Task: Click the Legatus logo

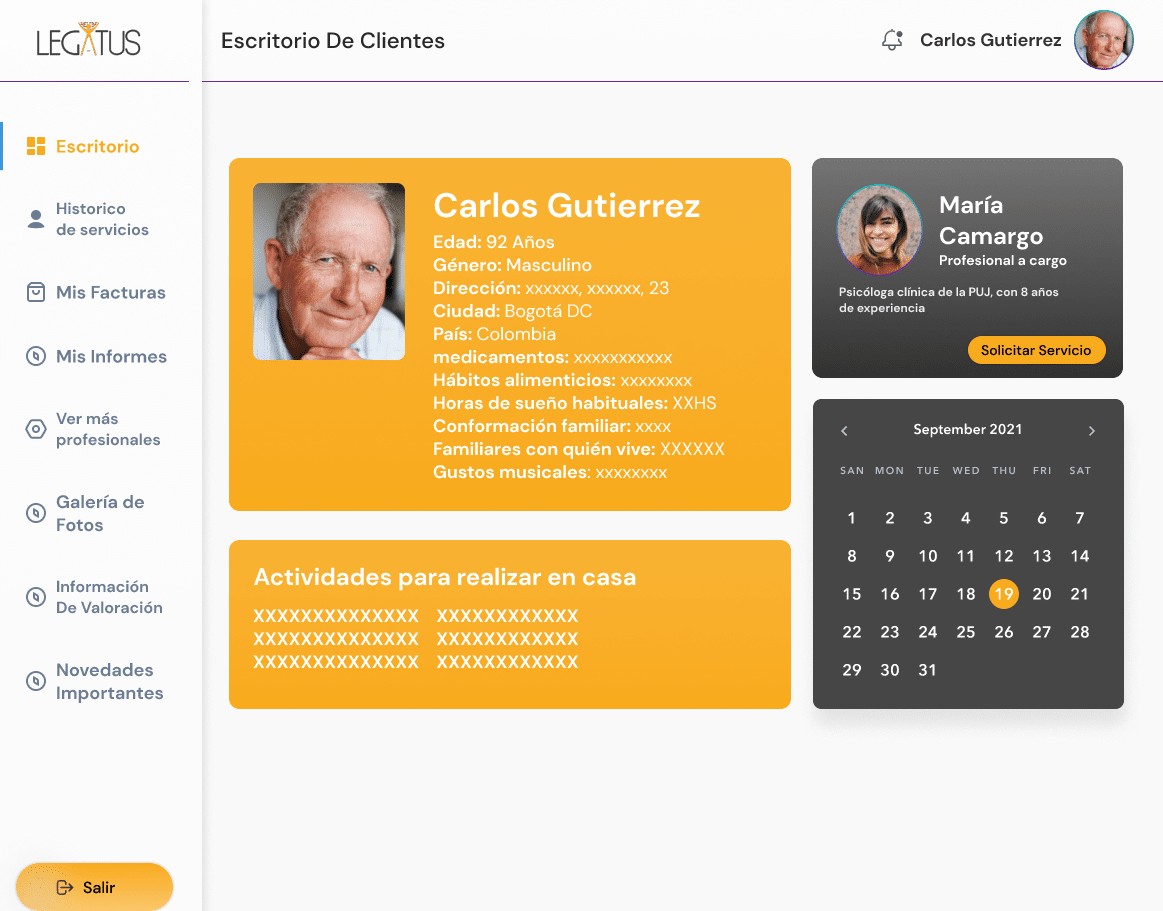Action: (x=89, y=41)
